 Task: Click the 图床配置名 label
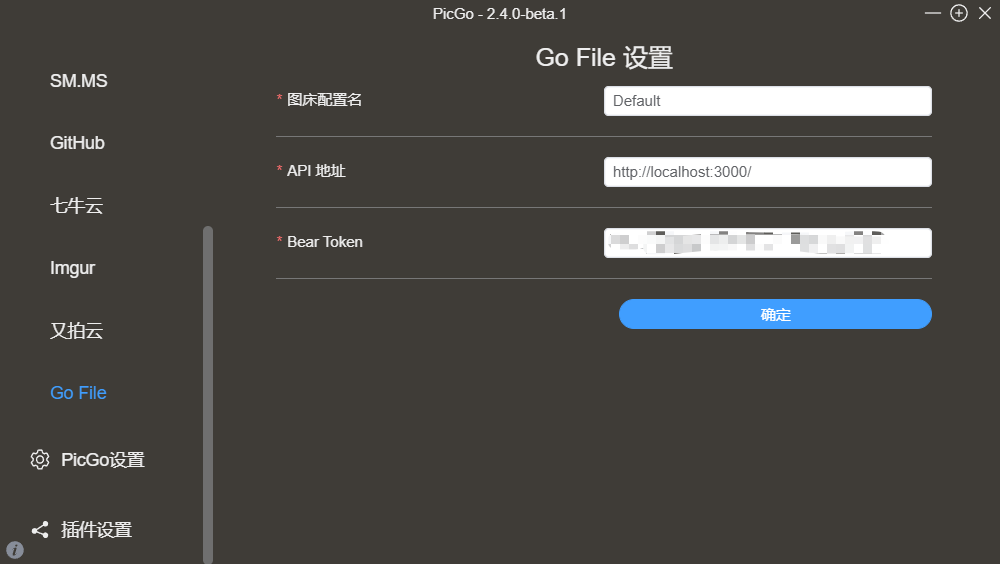pos(324,100)
